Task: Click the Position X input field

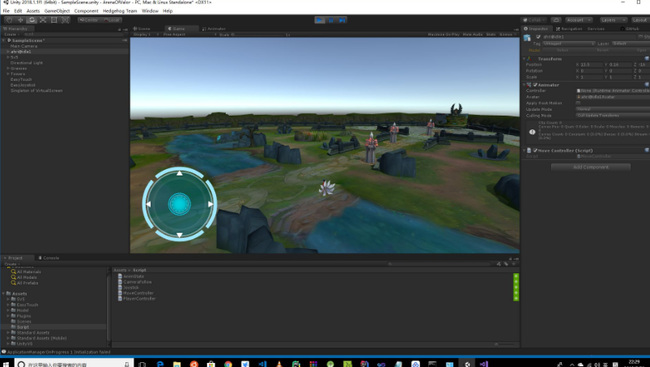Action: click(591, 65)
